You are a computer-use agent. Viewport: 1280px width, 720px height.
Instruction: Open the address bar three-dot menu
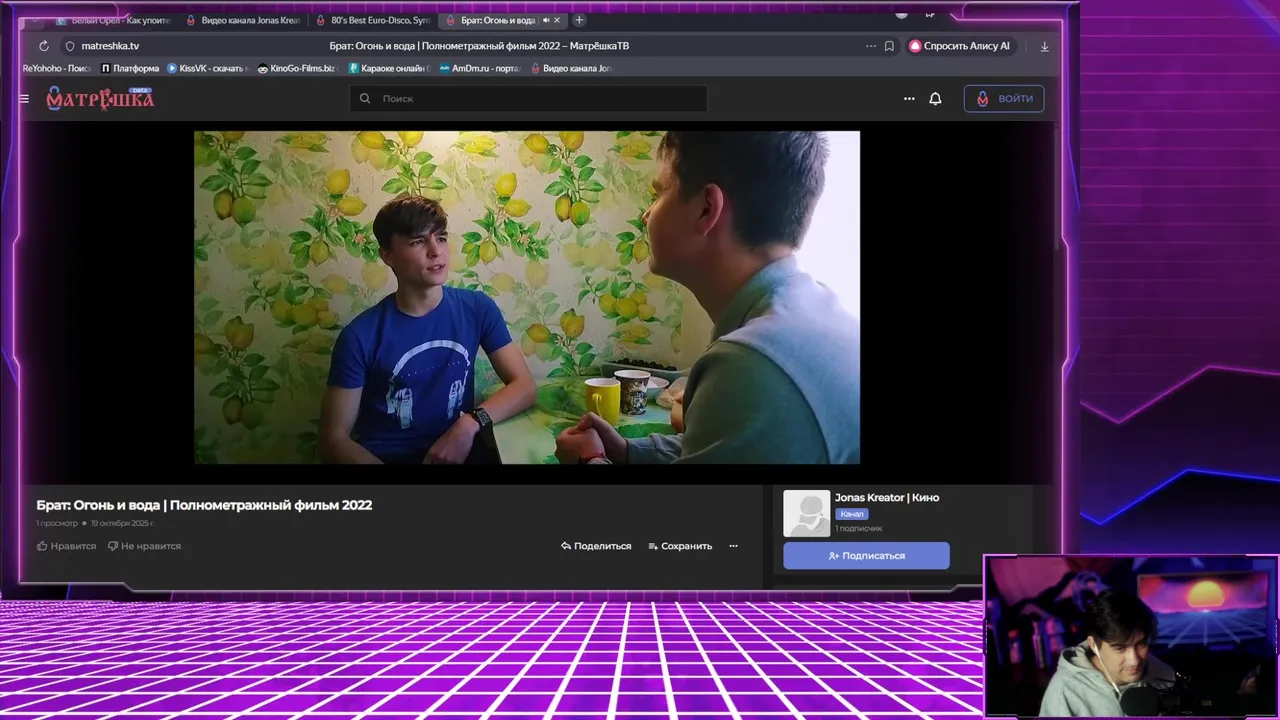(871, 46)
